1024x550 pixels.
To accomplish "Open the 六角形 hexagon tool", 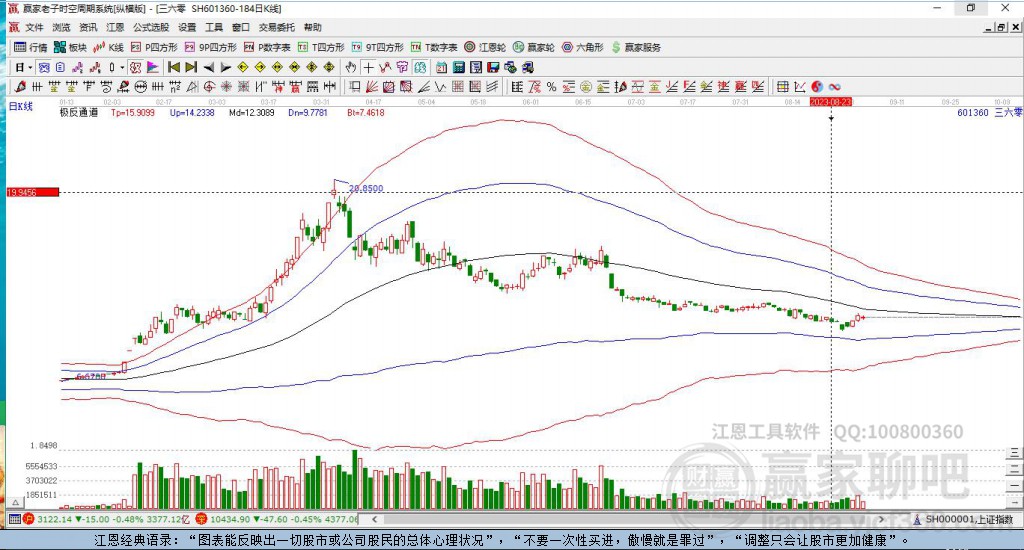I will pyautogui.click(x=583, y=47).
